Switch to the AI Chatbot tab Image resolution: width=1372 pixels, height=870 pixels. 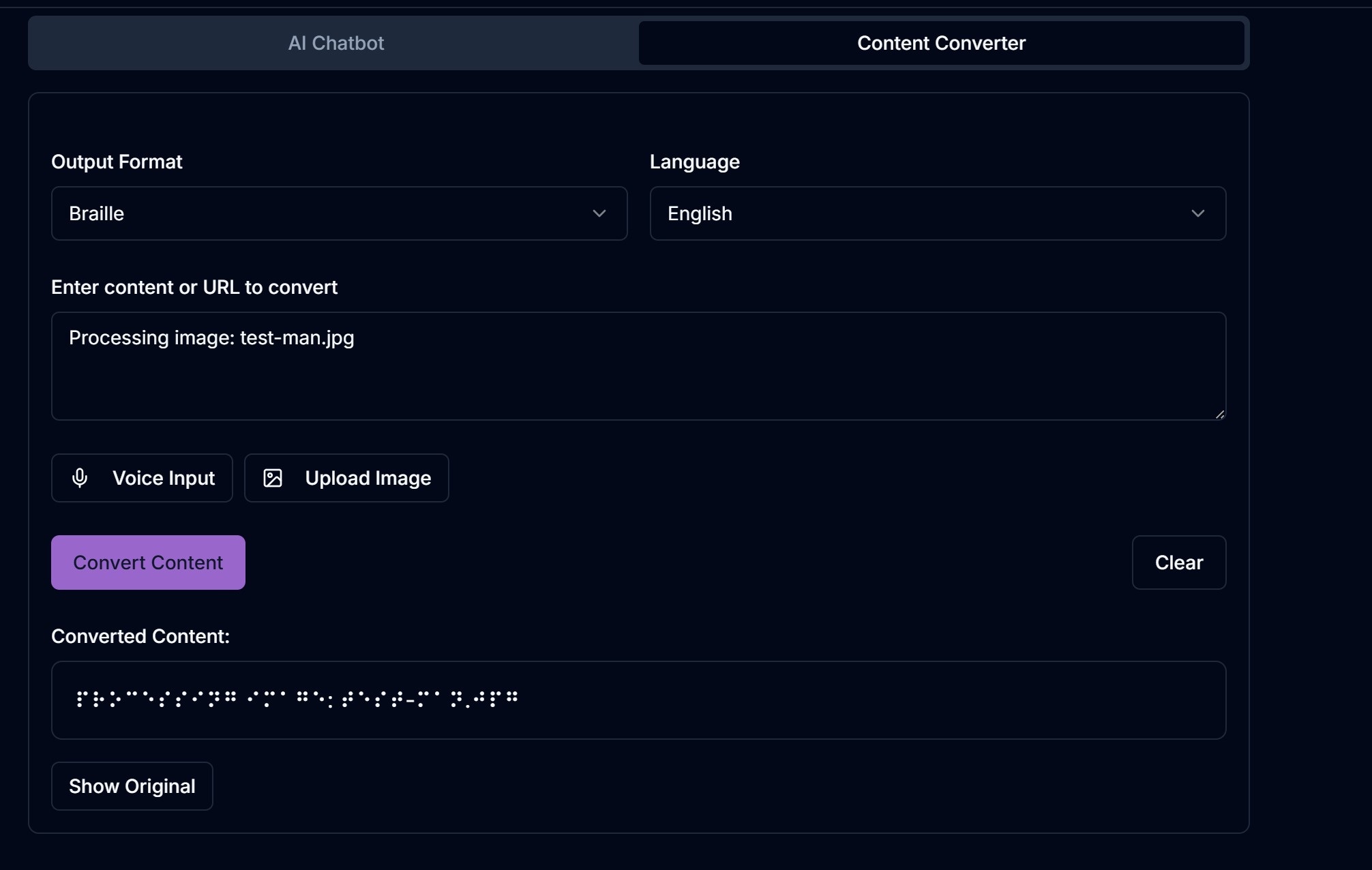(x=335, y=43)
